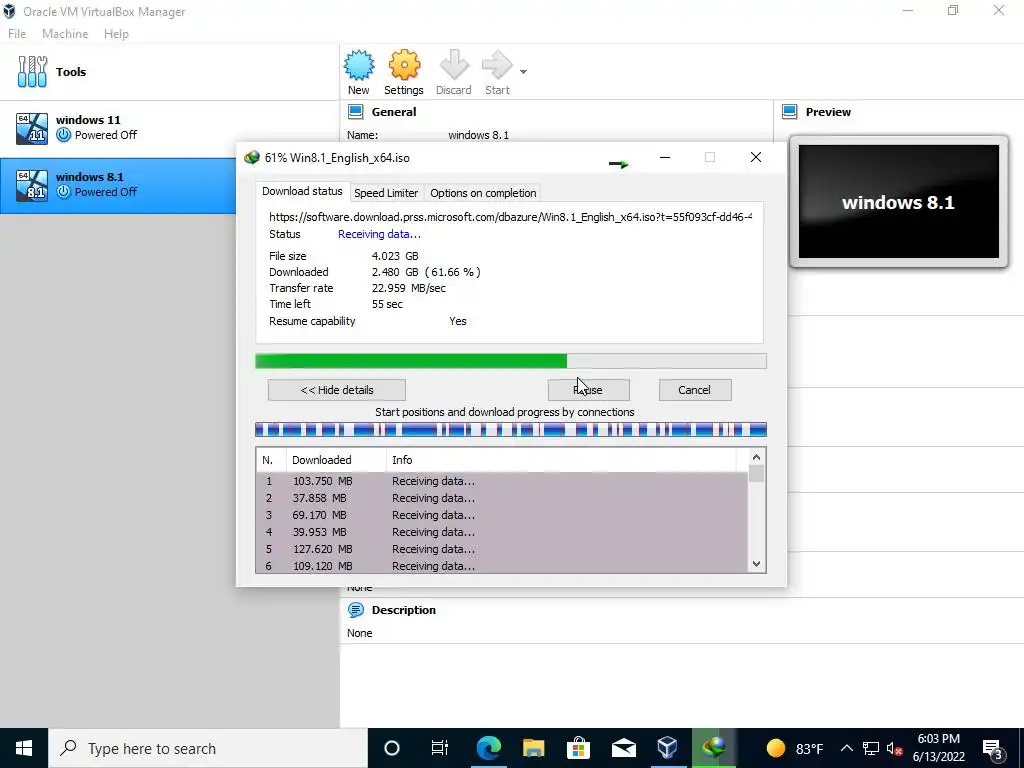The height and width of the screenshot is (768, 1024).
Task: Click the Description section speech icon
Action: click(355, 610)
